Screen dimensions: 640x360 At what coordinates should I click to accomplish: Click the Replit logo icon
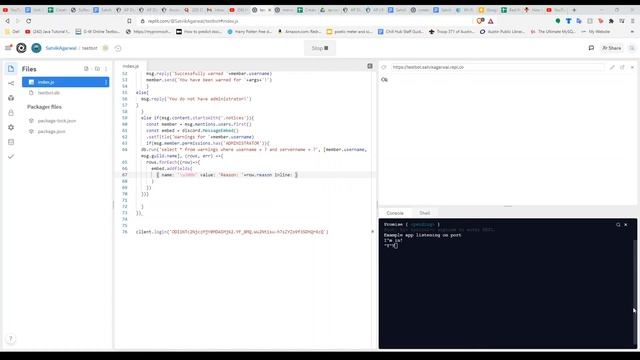[21, 48]
